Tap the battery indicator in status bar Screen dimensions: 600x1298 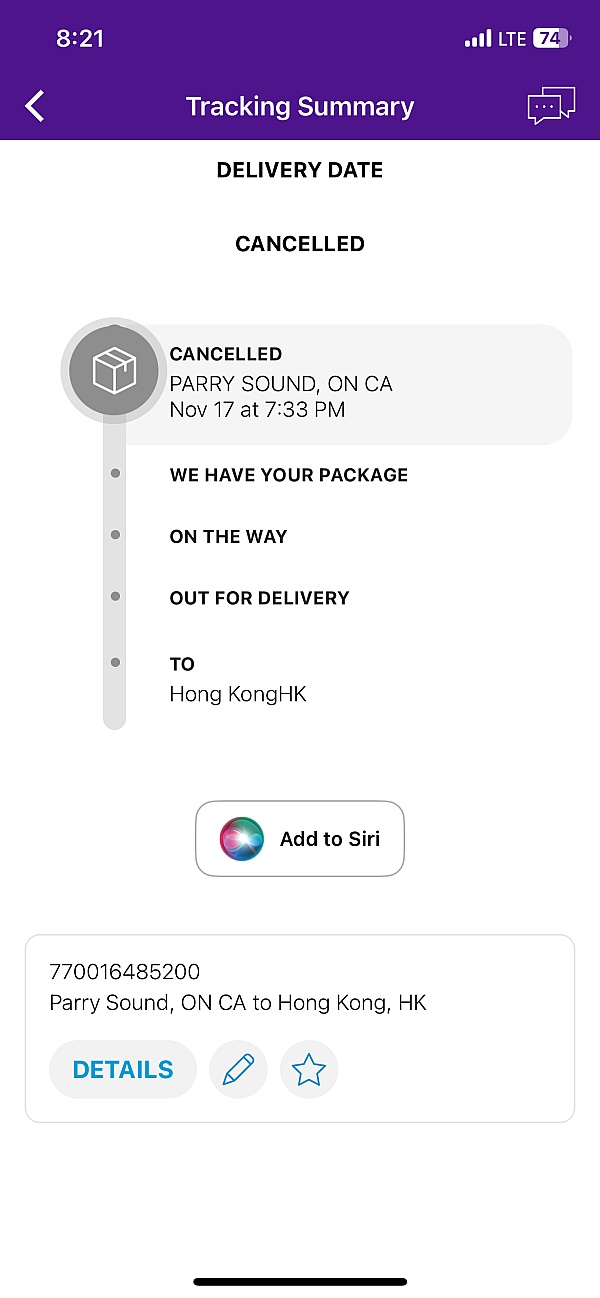point(551,39)
